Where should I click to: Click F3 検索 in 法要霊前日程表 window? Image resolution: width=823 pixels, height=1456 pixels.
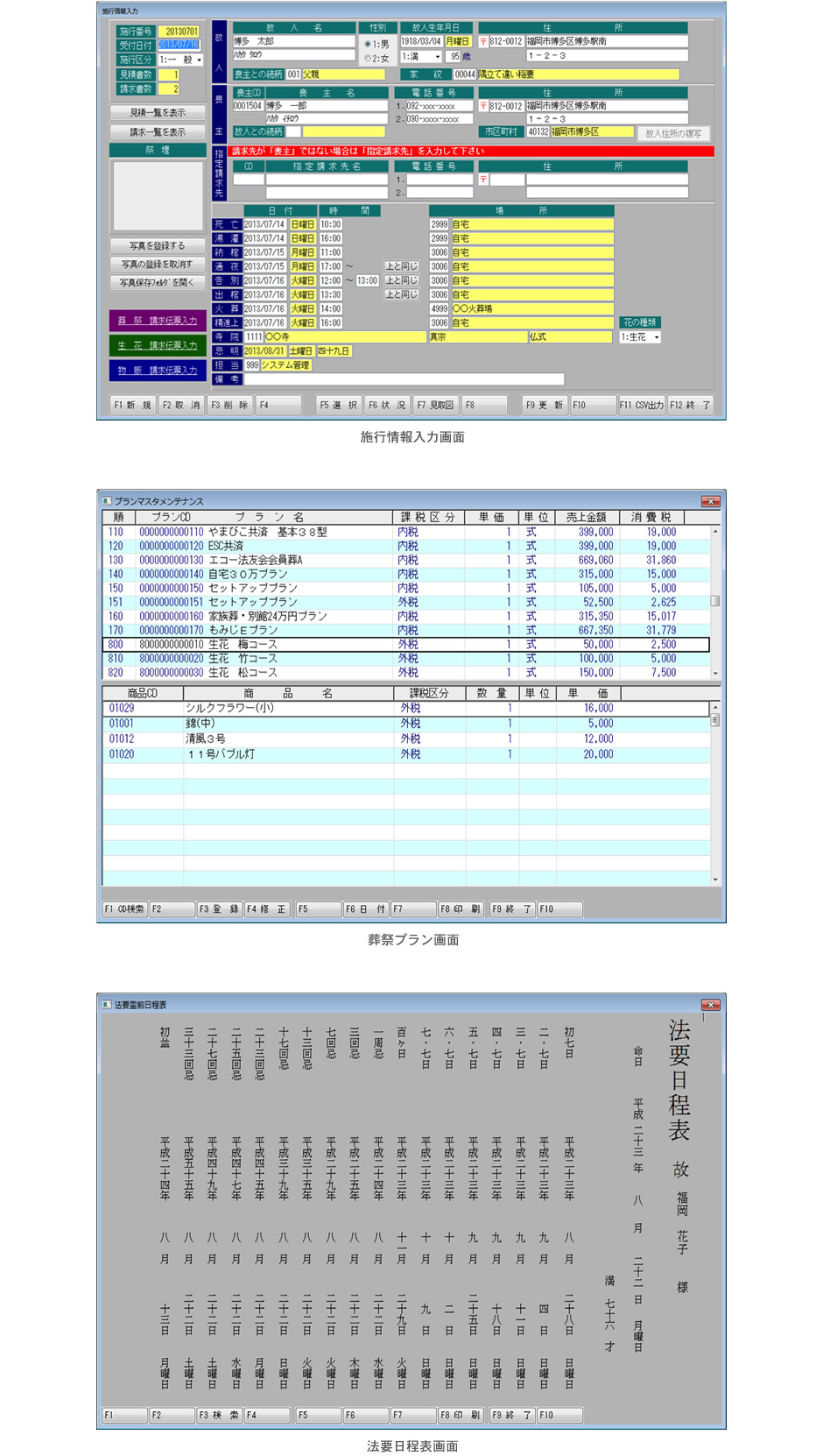tap(219, 1415)
